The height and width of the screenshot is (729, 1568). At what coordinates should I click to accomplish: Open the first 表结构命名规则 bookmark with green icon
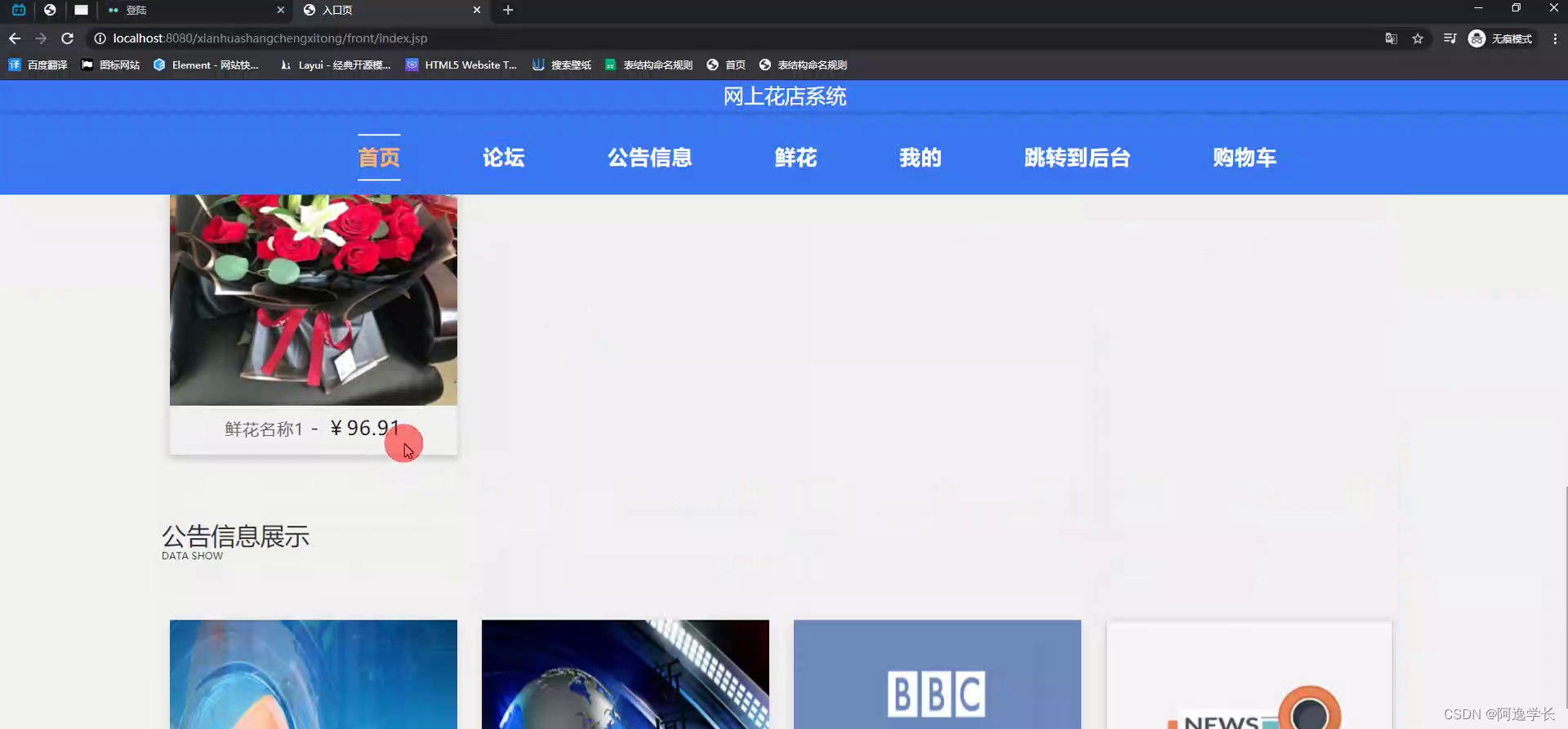[648, 64]
